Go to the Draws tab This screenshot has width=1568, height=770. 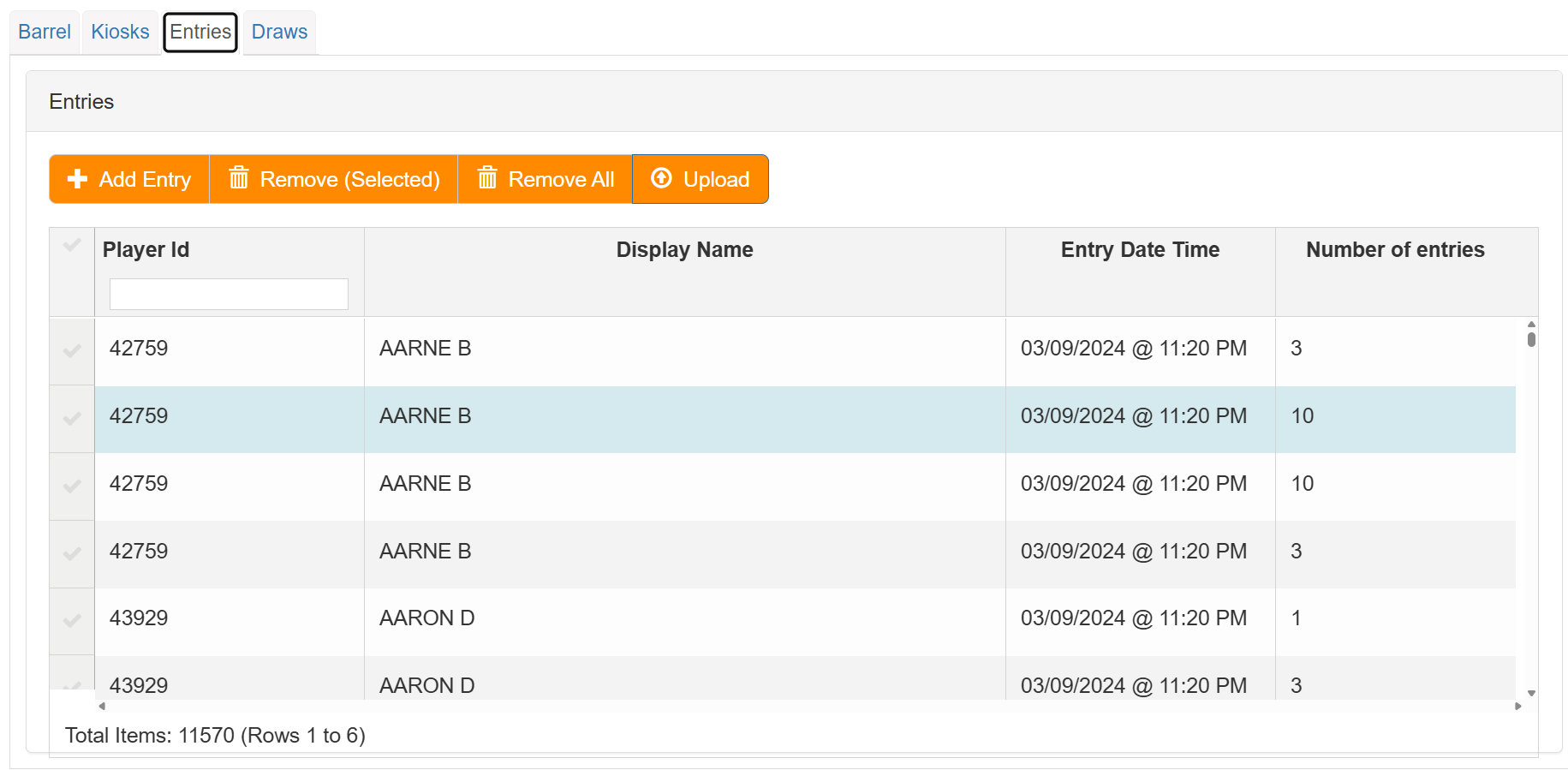(x=279, y=33)
